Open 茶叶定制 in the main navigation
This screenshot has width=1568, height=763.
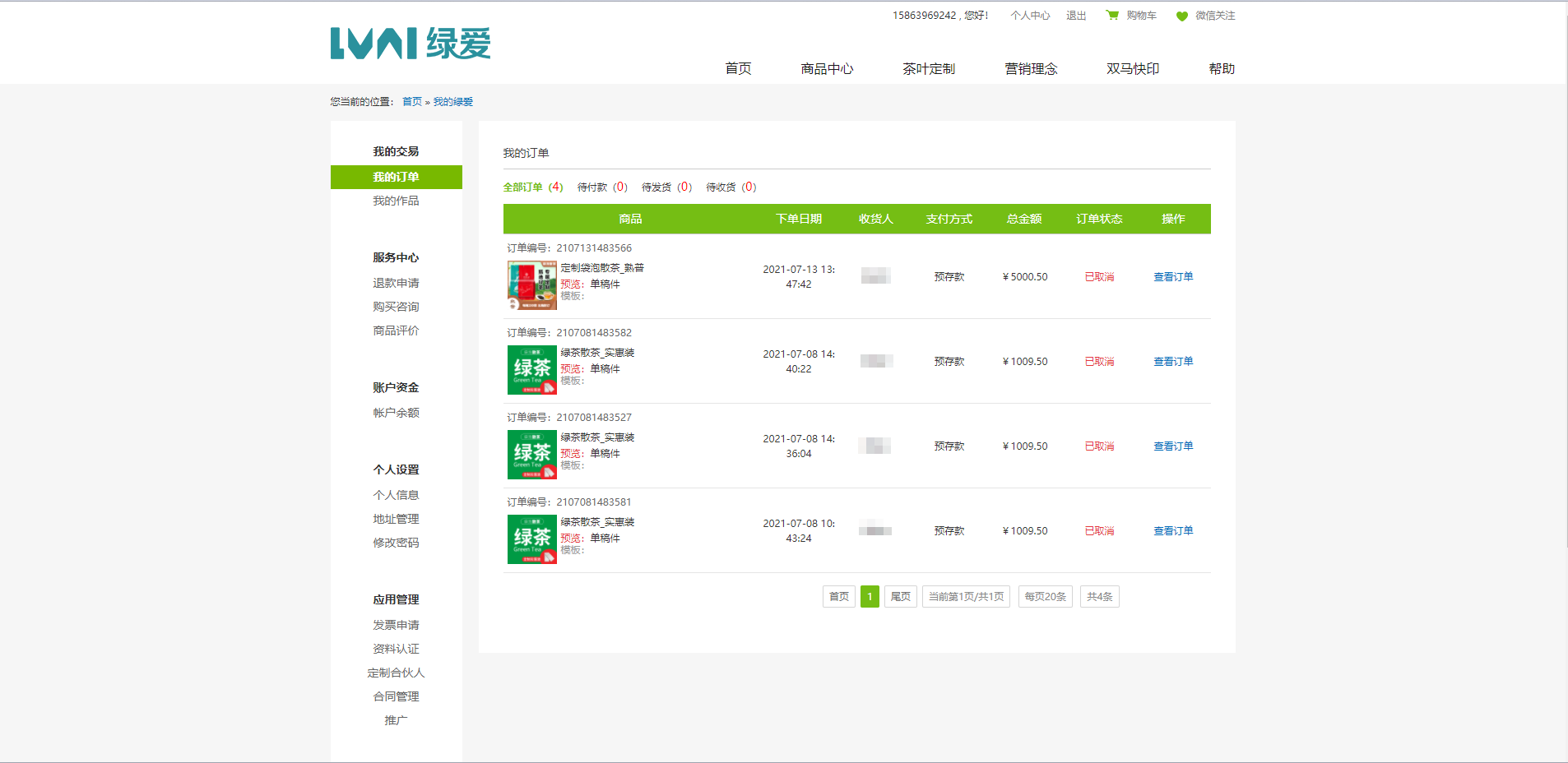click(928, 69)
